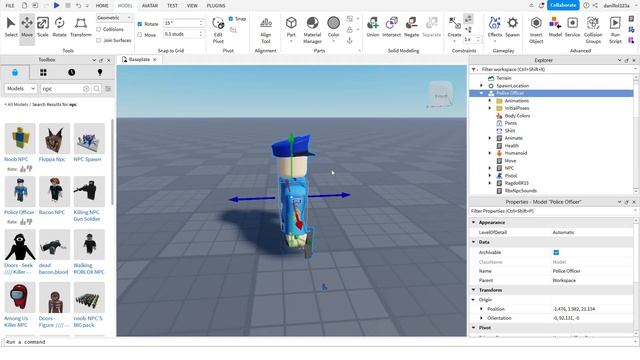Image resolution: width=640 pixels, height=360 pixels.
Task: Open the Edit Pivot tool
Action: click(x=218, y=29)
